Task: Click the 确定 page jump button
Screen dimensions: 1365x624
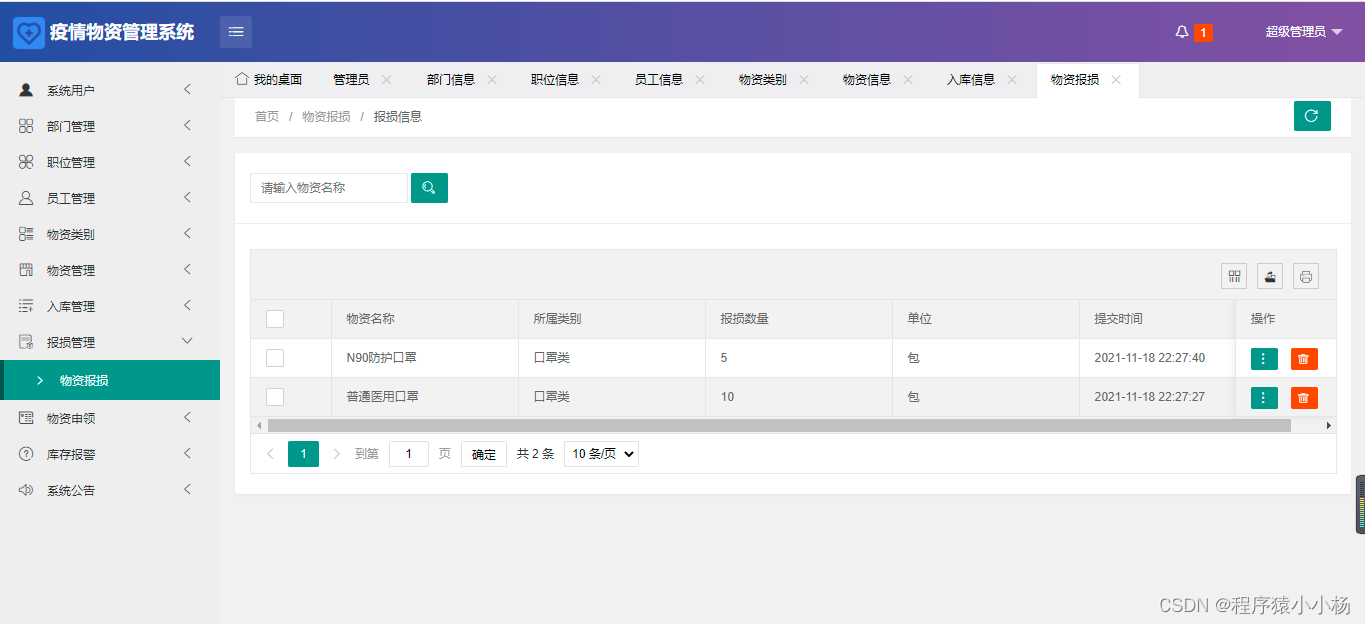Action: (484, 454)
